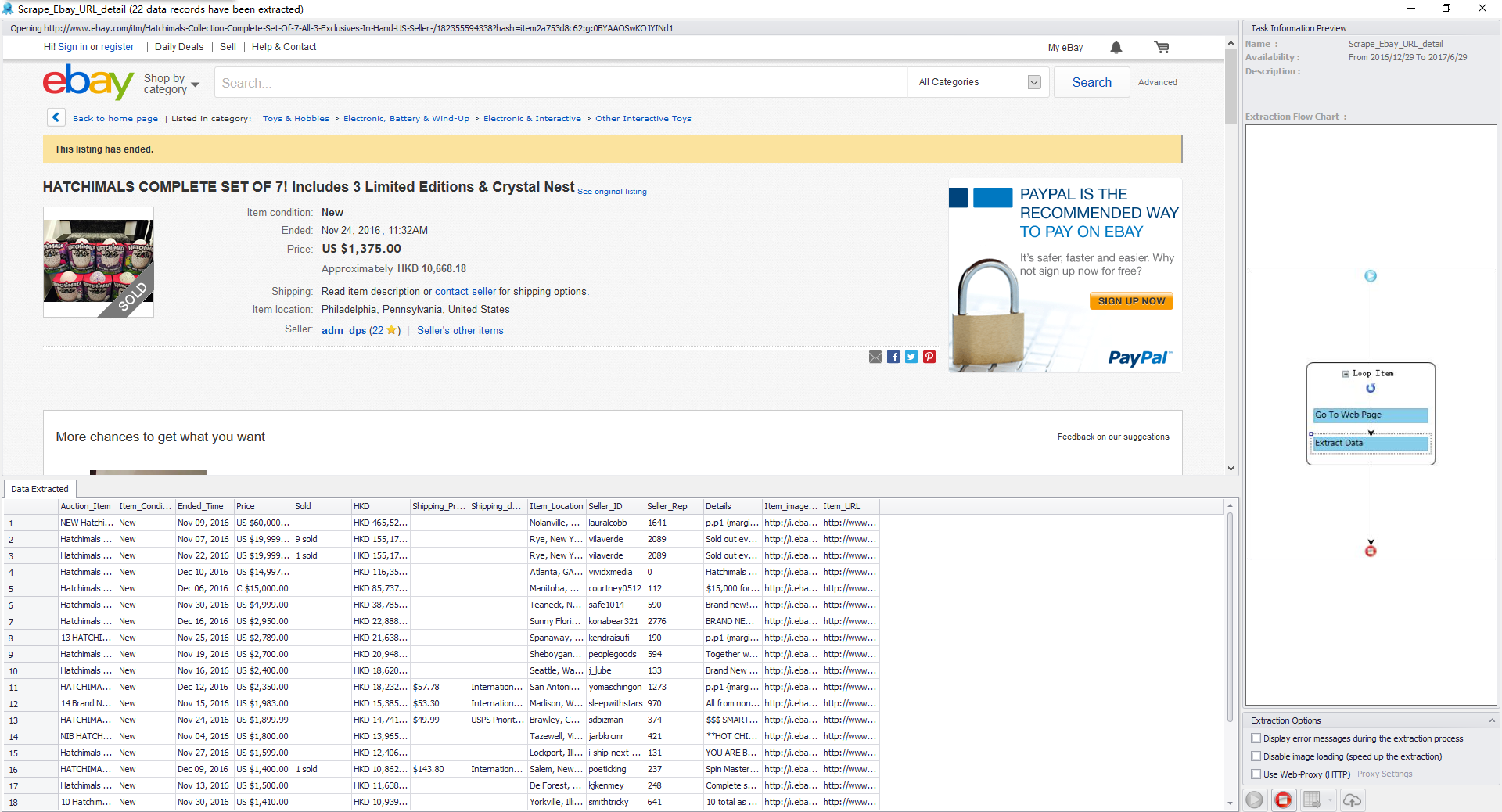Screen dimensions: 1502x812
Task: Stop the running extraction task
Action: [x=1282, y=799]
